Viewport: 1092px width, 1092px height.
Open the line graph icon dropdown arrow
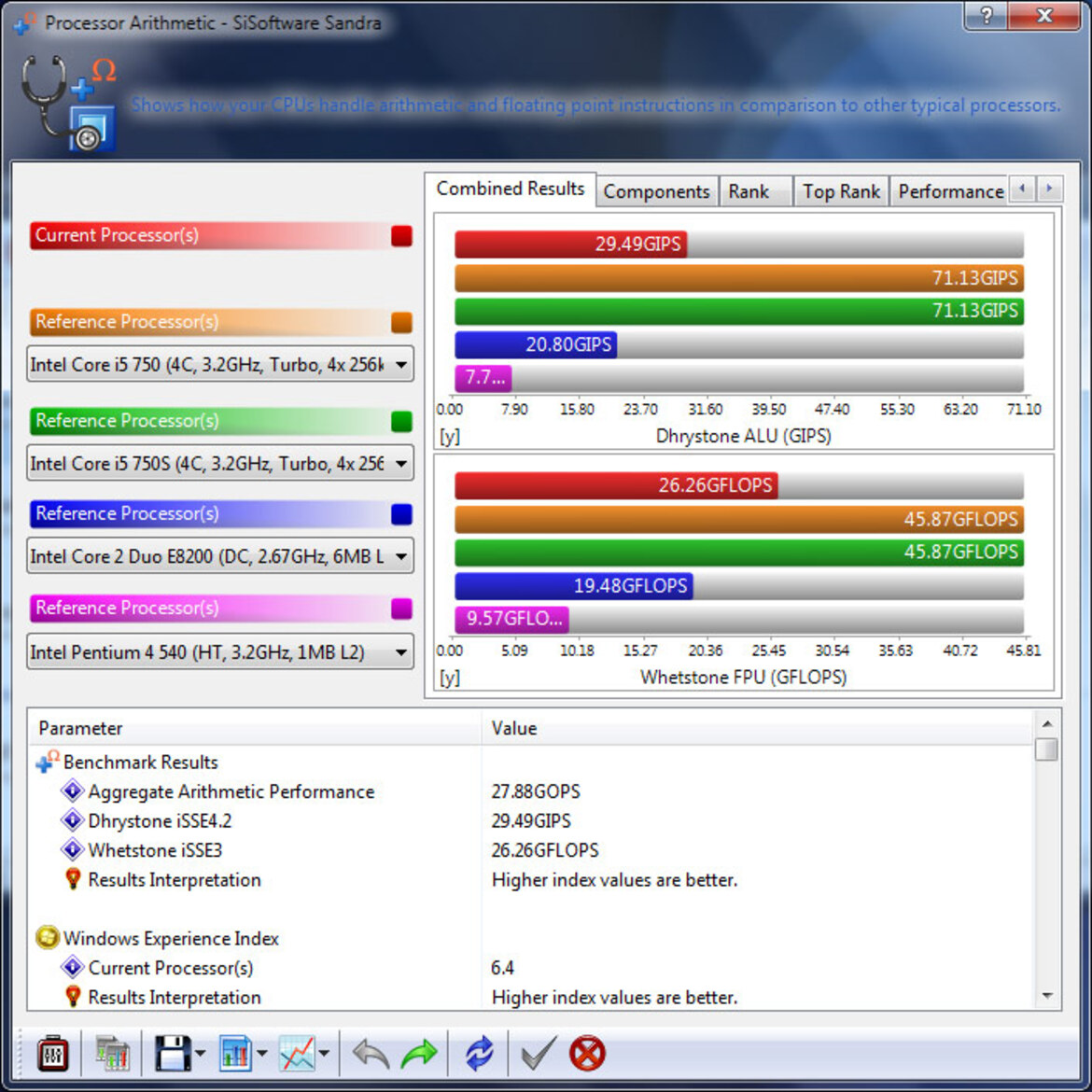(x=324, y=1053)
